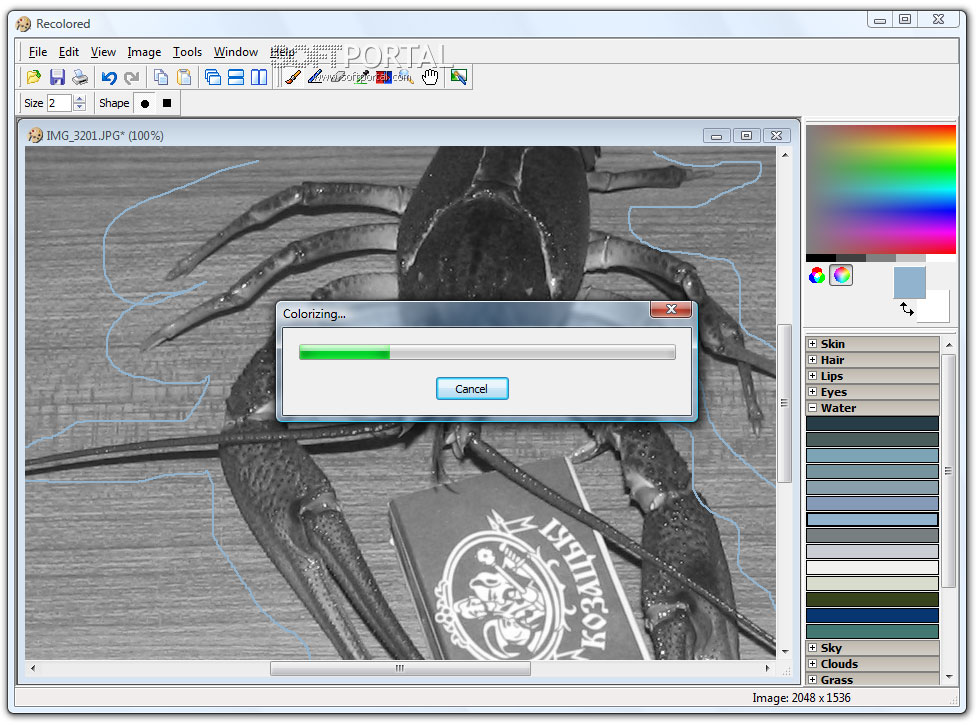Expand the Grass palette group
Image resolution: width=976 pixels, height=725 pixels.
[812, 680]
